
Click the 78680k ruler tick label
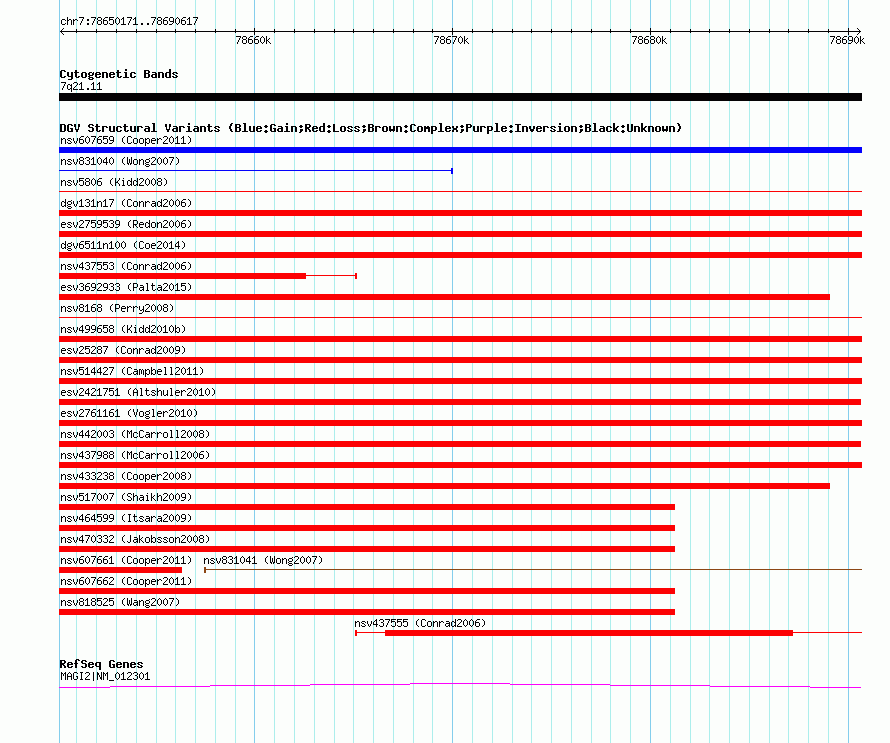[x=649, y=40]
